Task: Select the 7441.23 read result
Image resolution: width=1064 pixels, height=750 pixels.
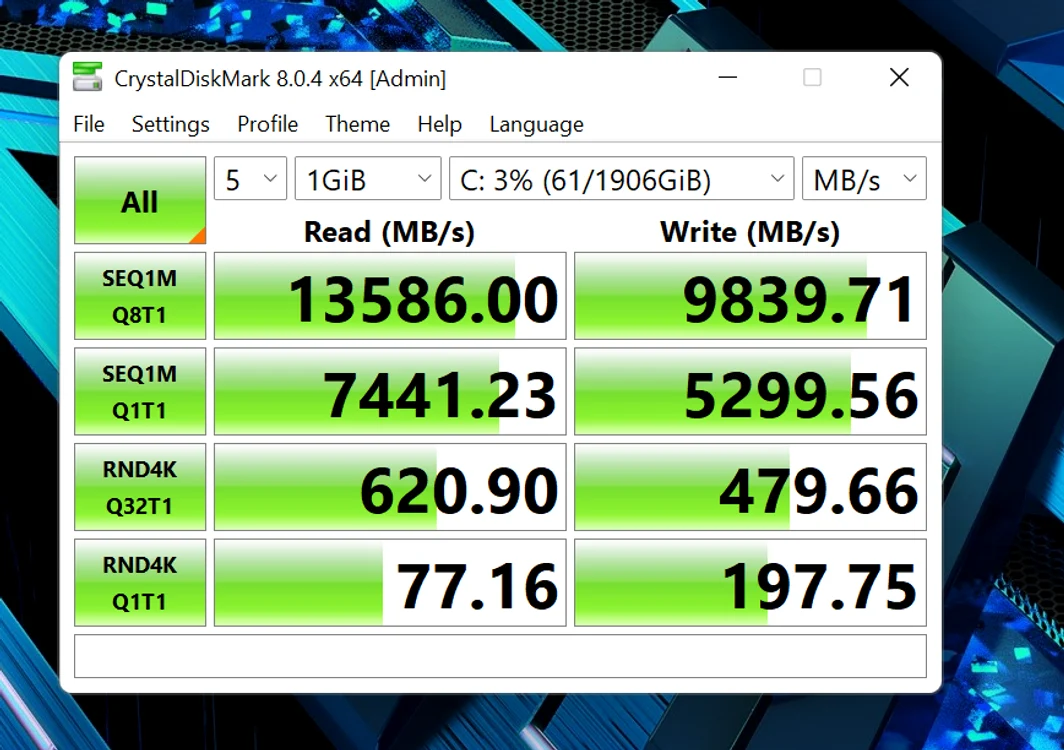Action: 390,392
